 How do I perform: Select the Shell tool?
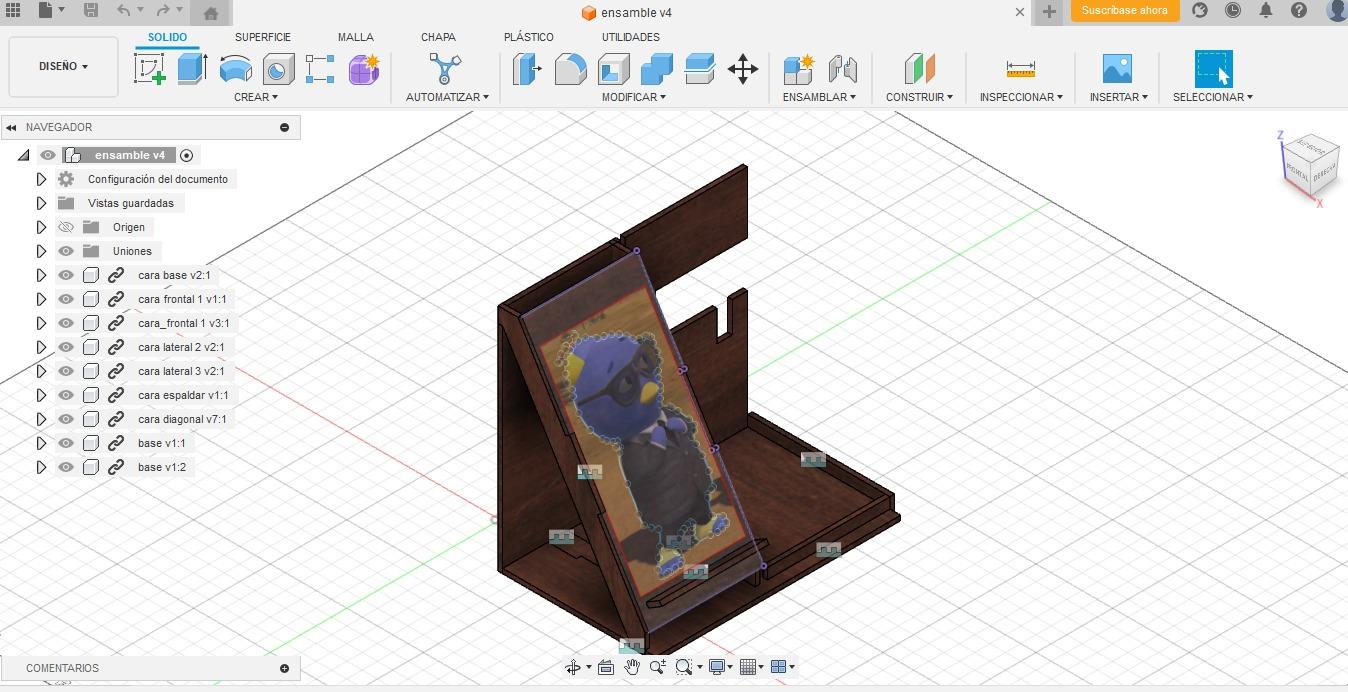pos(614,69)
